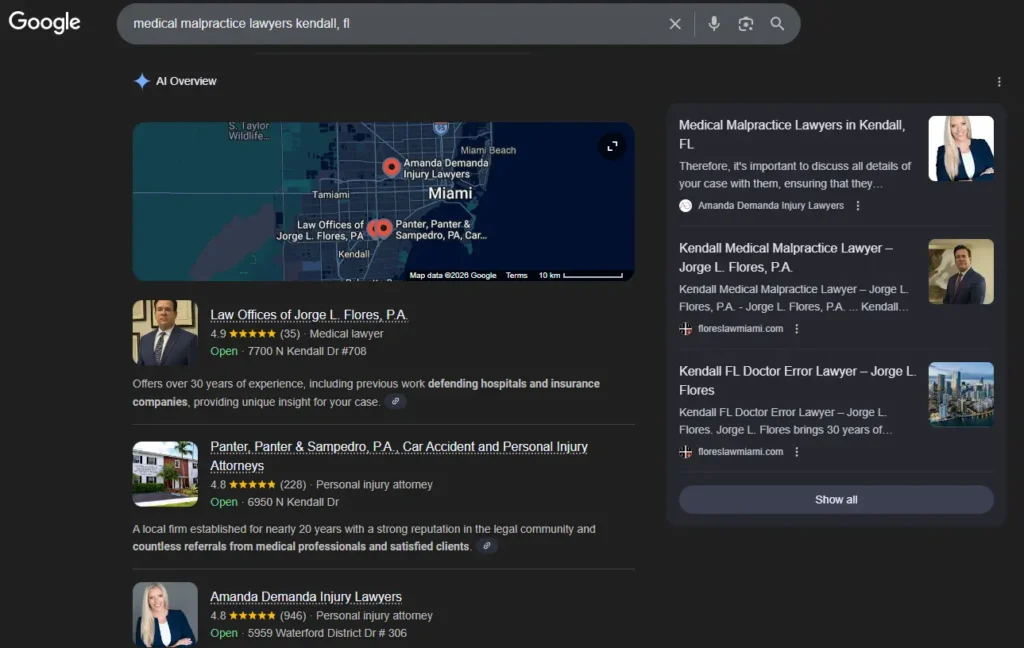
Task: Open more options beside first floreslawmiami.com source
Action: click(x=797, y=329)
